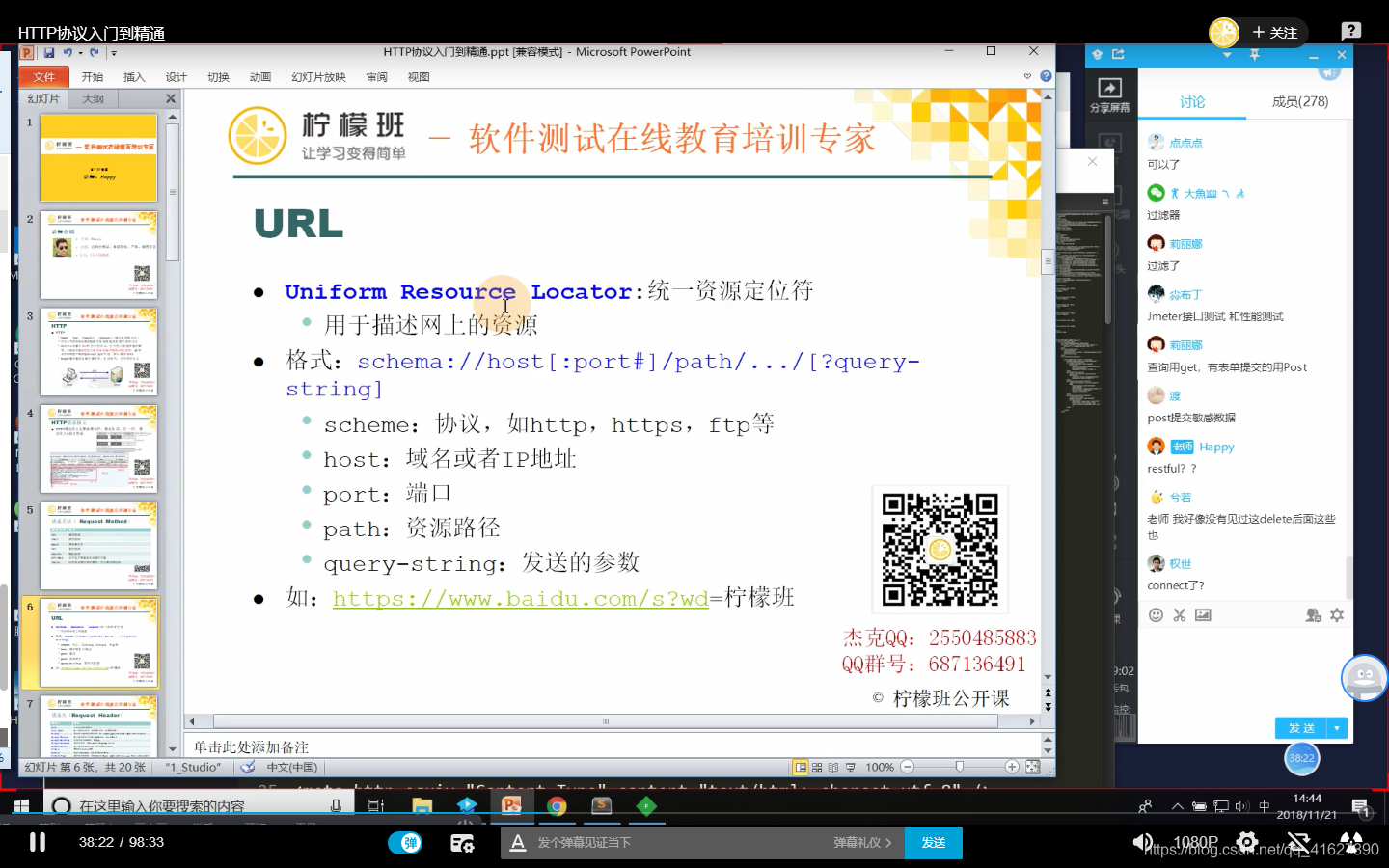Switch to 切换 transitions tab
This screenshot has width=1389, height=868.
tap(218, 77)
